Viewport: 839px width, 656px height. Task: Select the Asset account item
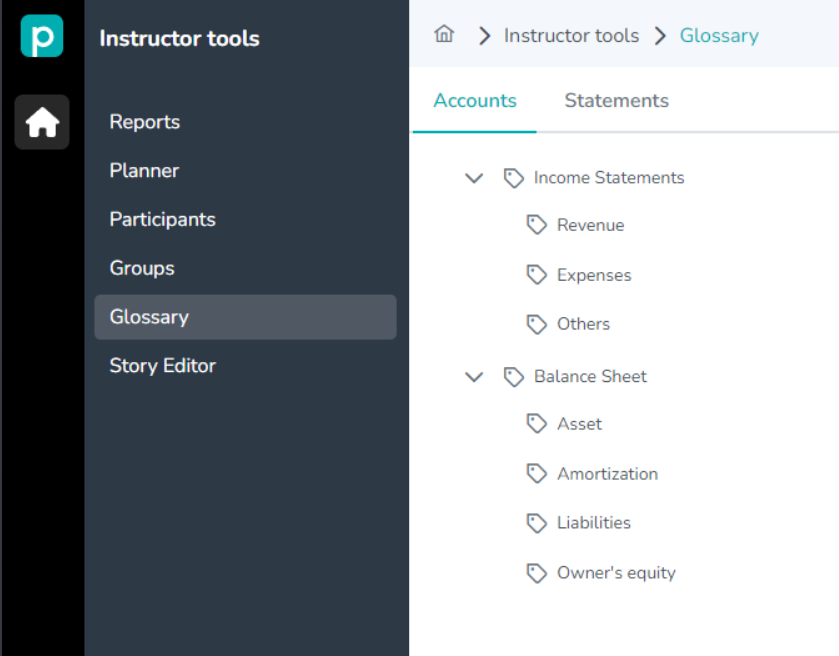coord(579,424)
